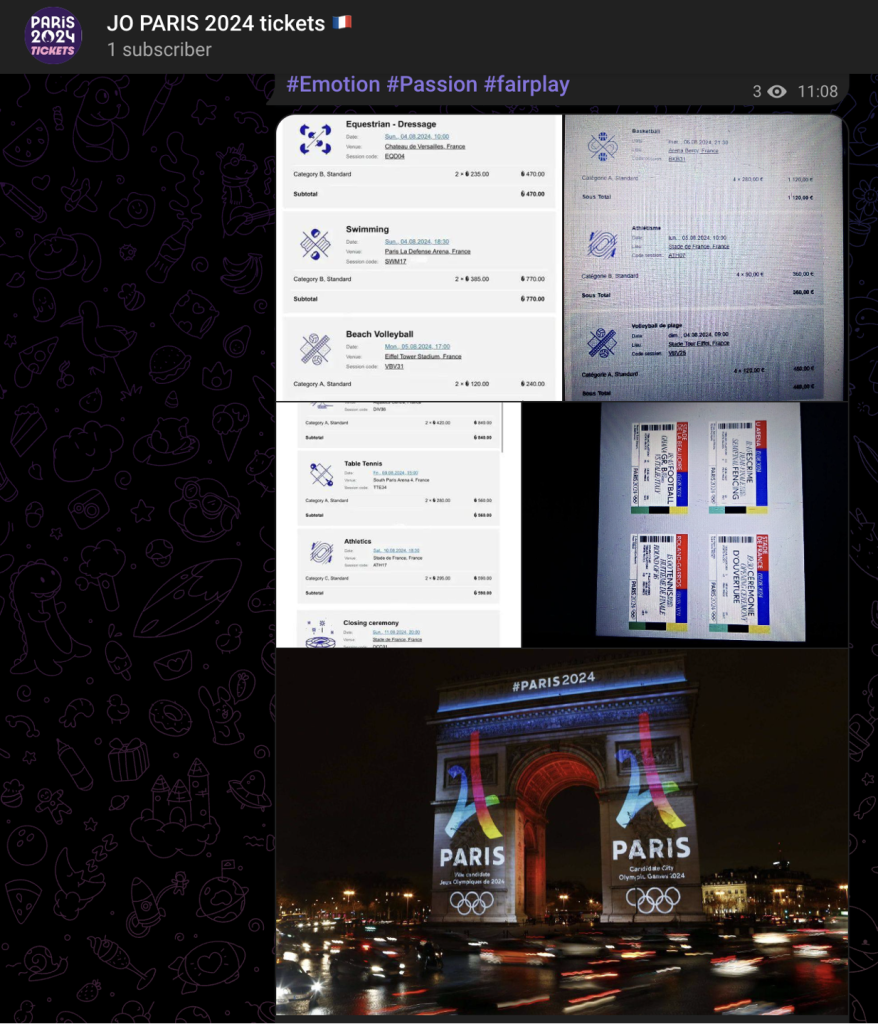
Task: Click the French flag emoji in title
Action: (x=342, y=23)
